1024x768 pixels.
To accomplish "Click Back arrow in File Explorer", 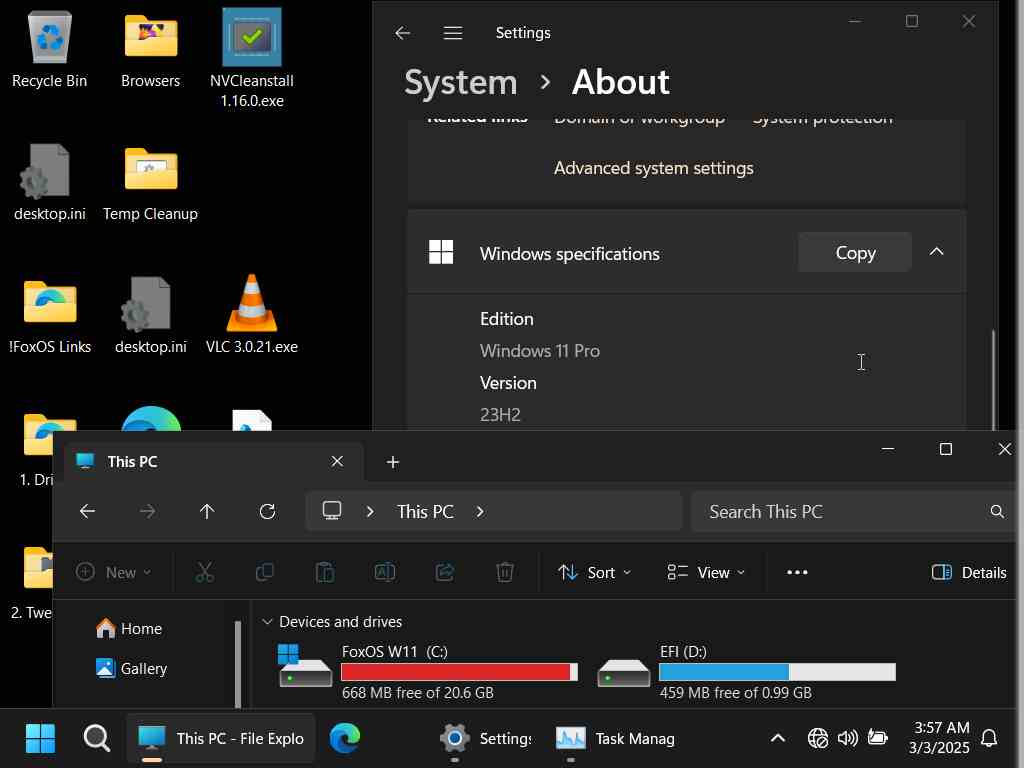I will 88,511.
